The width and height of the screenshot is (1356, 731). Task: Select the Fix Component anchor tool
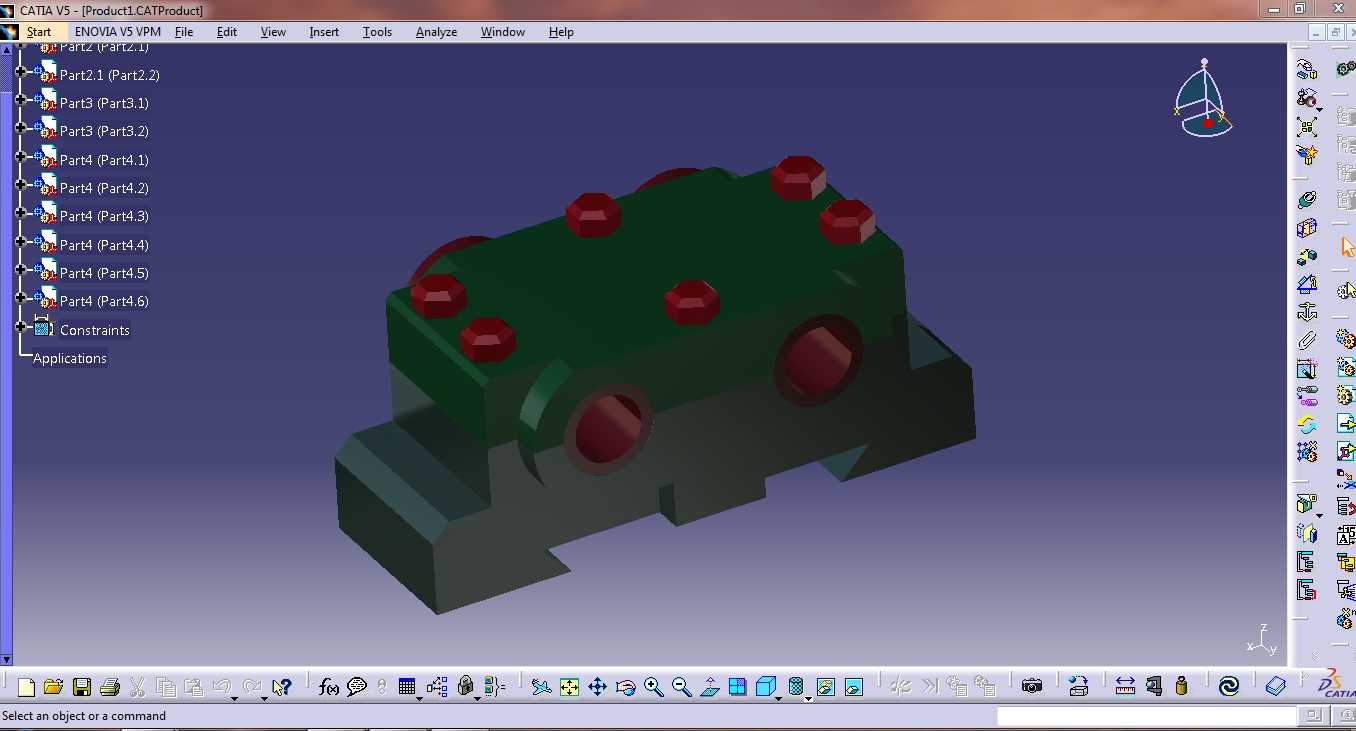(x=1306, y=312)
